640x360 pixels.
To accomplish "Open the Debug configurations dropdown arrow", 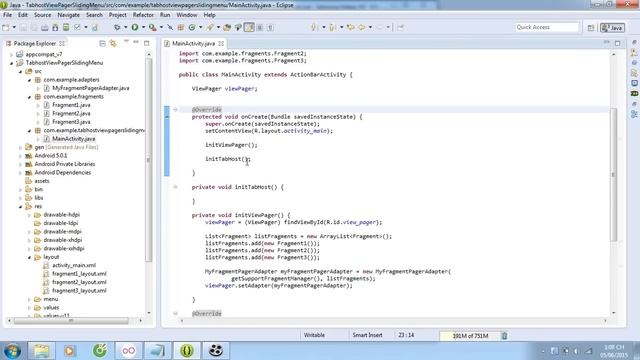I will click(x=125, y=27).
